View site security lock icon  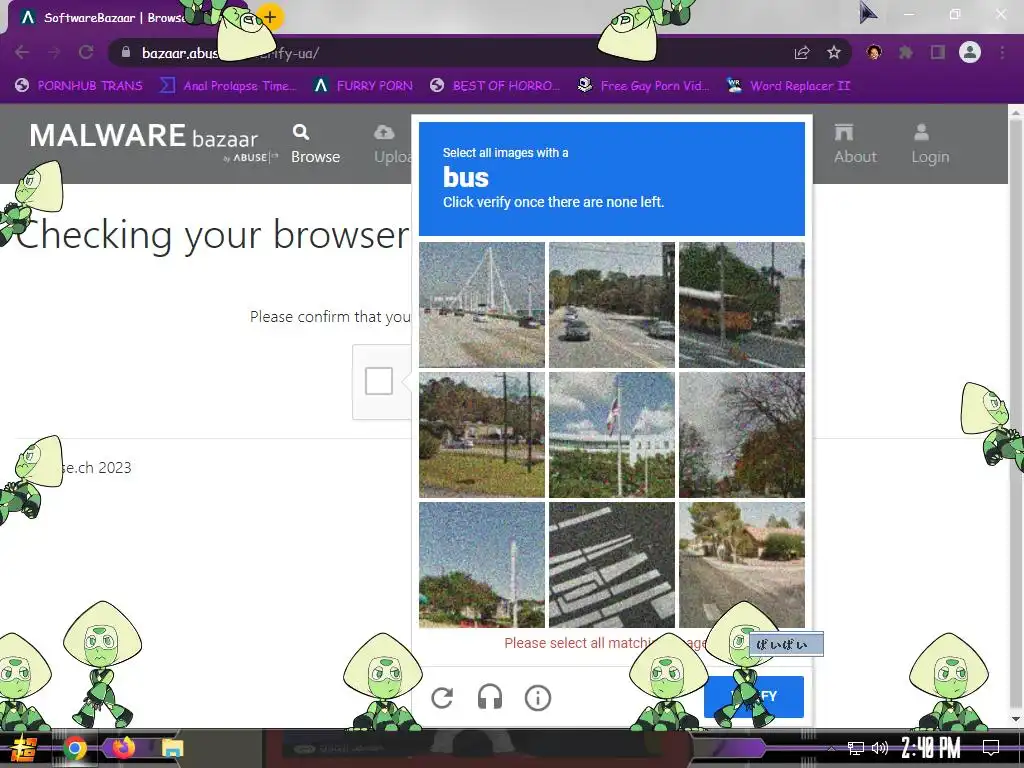pyautogui.click(x=126, y=52)
